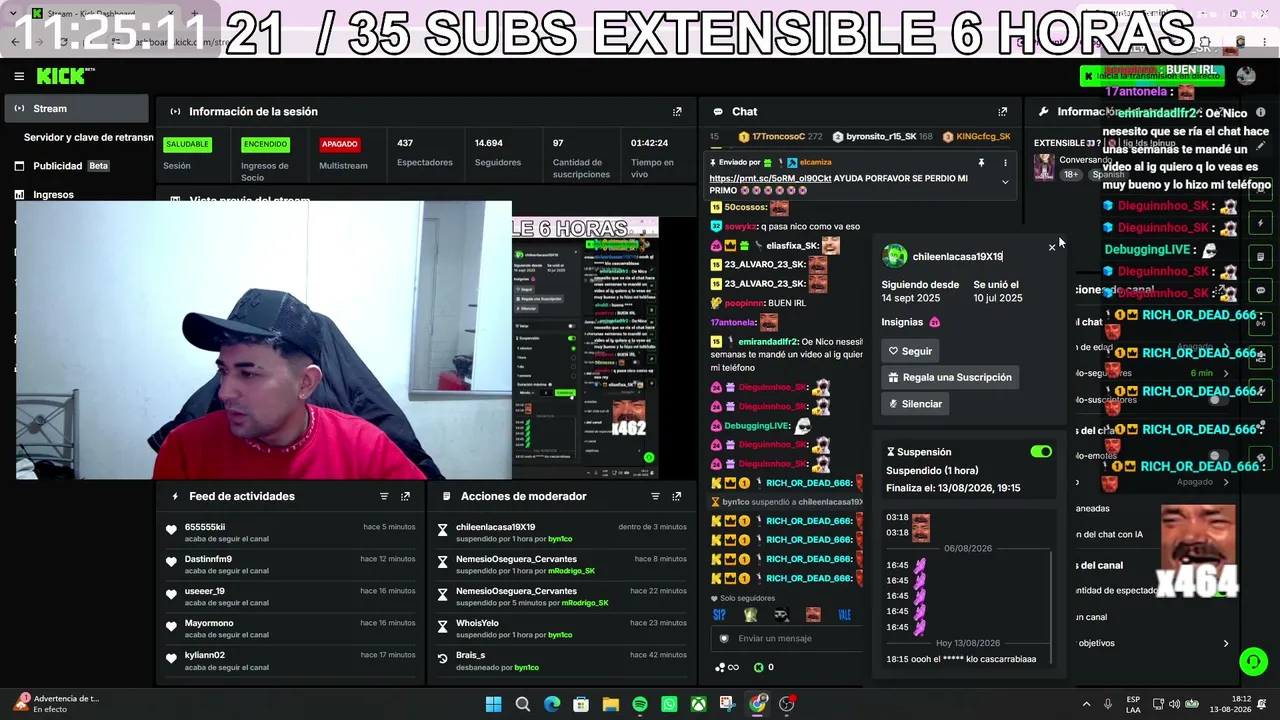Click the SALUDABLE session status badge
Image resolution: width=1280 pixels, height=720 pixels.
pyautogui.click(x=187, y=144)
